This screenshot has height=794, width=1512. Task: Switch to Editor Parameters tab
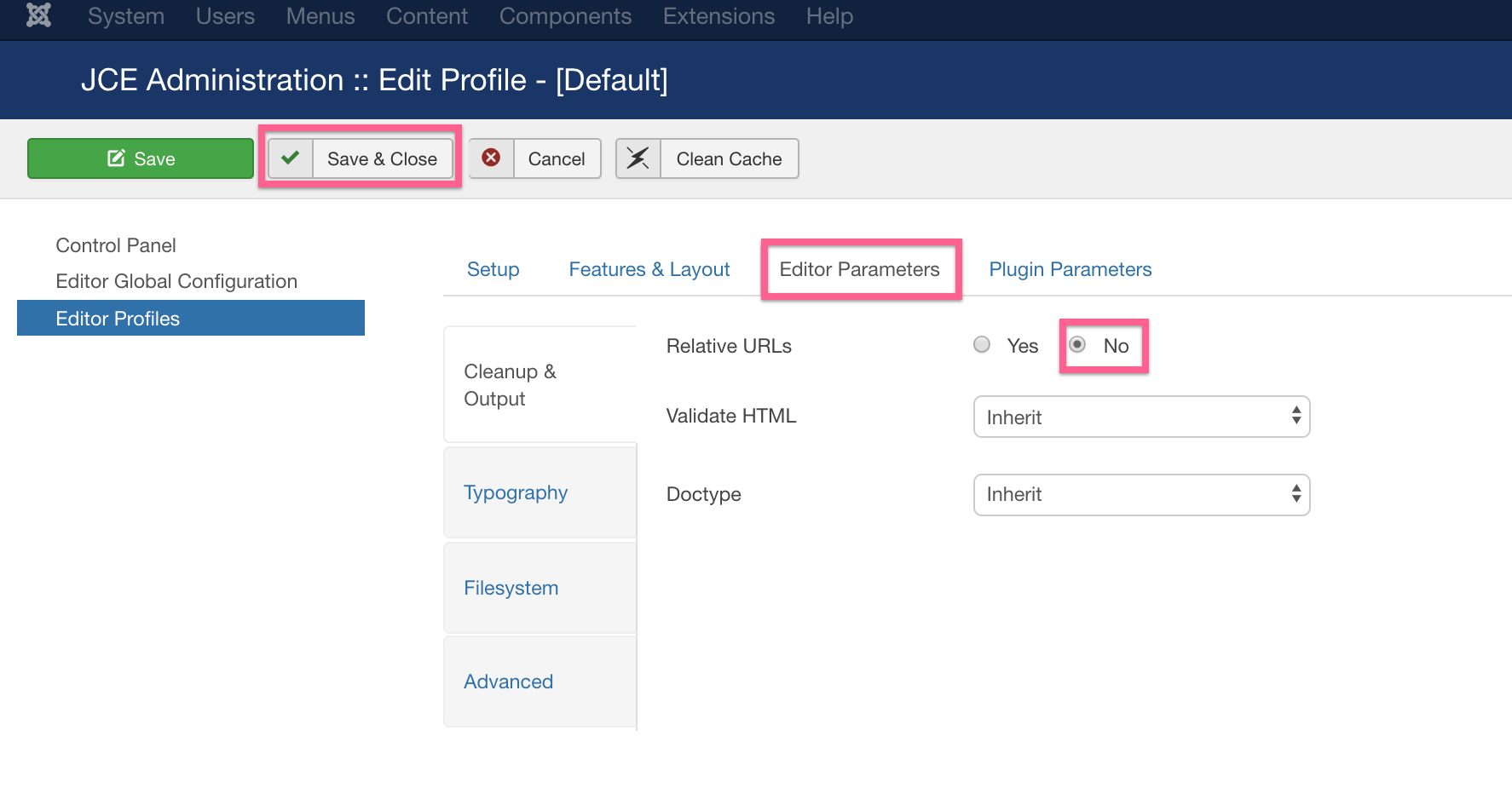pyautogui.click(x=859, y=269)
